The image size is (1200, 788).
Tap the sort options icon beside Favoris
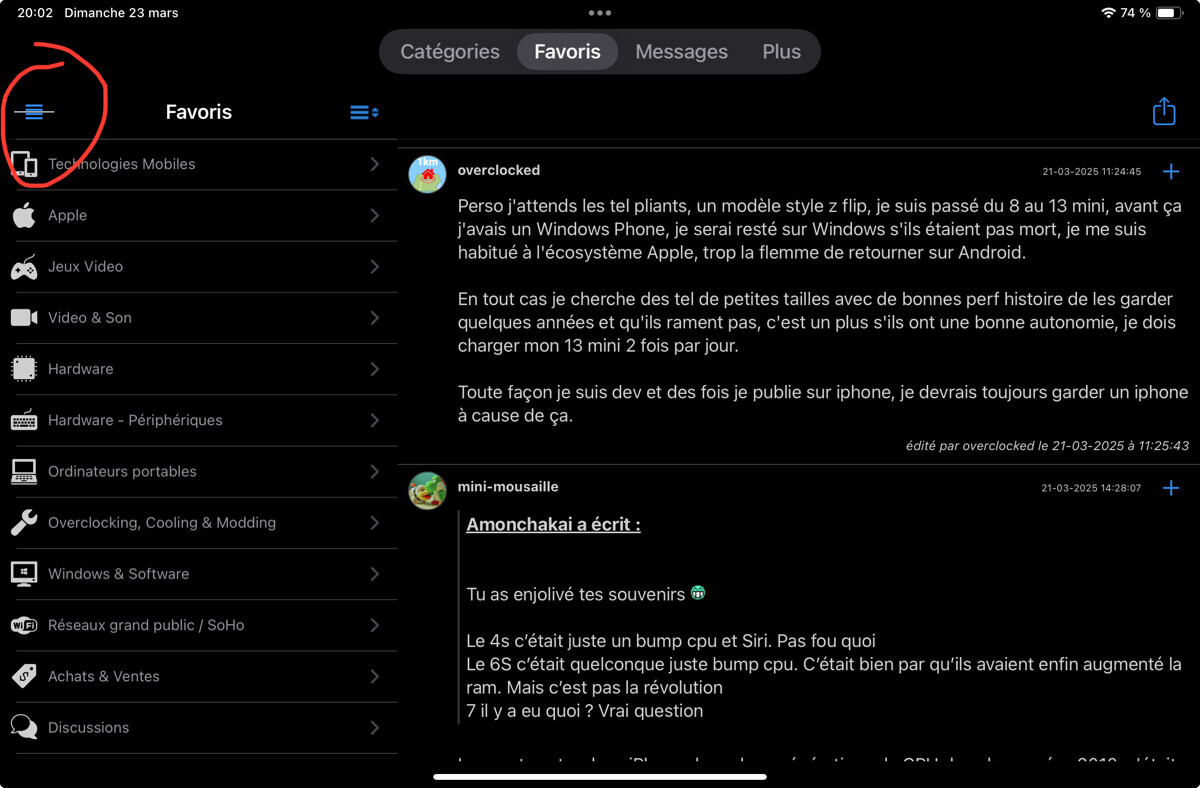pyautogui.click(x=363, y=112)
